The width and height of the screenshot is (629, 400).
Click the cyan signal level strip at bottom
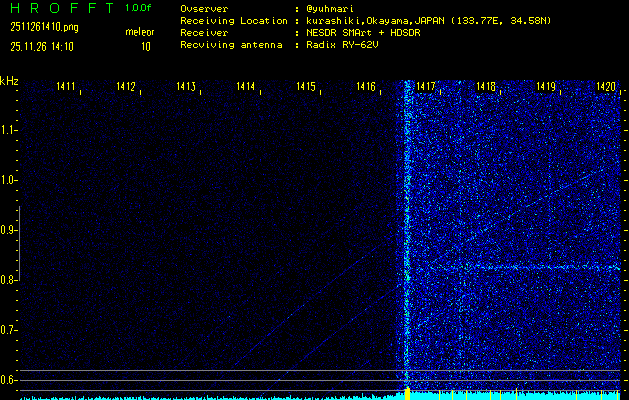300,396
